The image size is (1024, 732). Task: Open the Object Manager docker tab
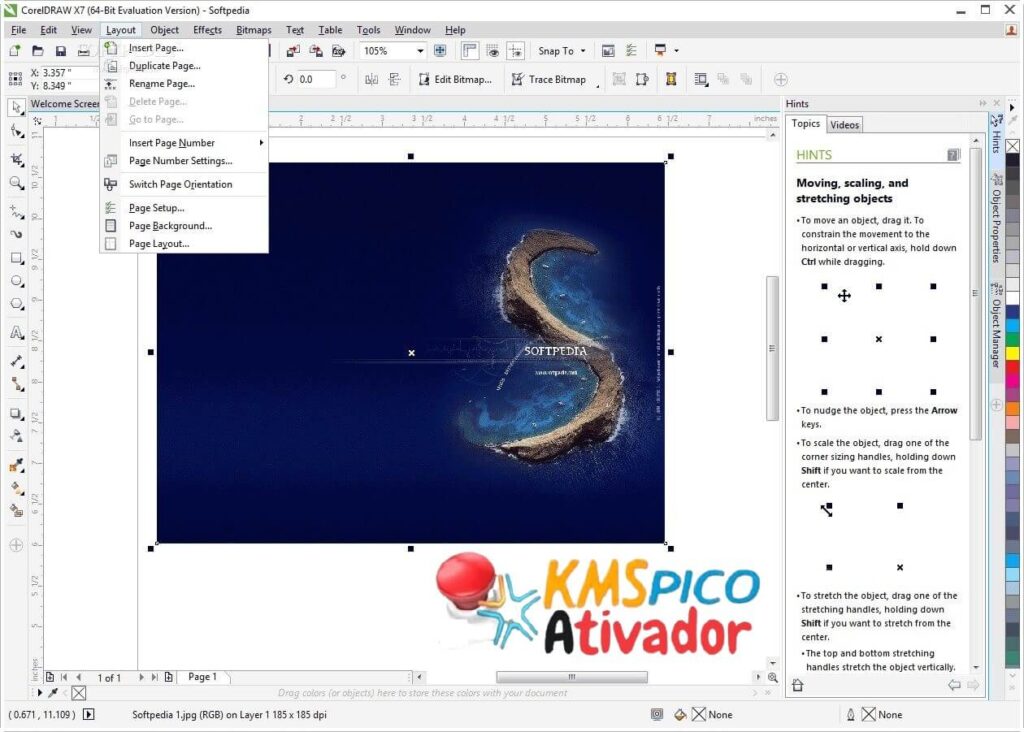(997, 326)
